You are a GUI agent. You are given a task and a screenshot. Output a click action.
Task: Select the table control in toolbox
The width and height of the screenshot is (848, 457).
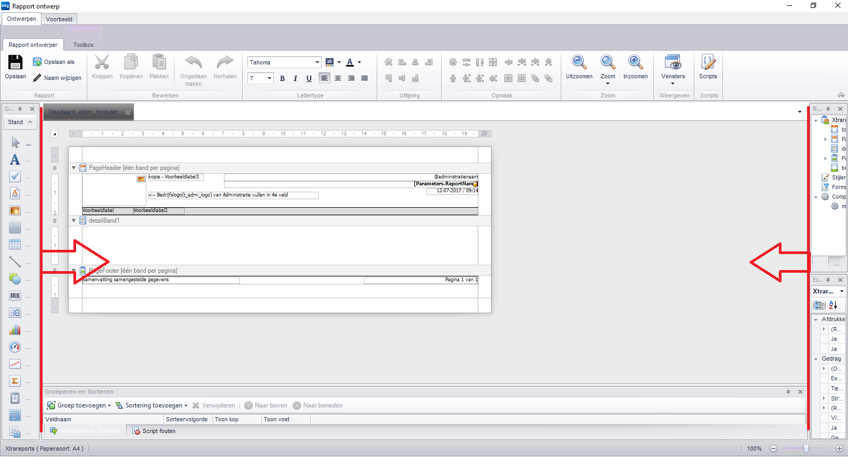[15, 244]
